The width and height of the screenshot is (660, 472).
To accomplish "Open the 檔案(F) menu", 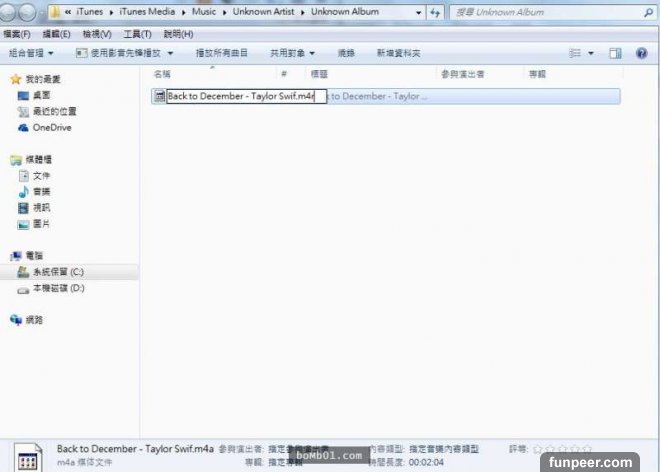I will point(17,34).
